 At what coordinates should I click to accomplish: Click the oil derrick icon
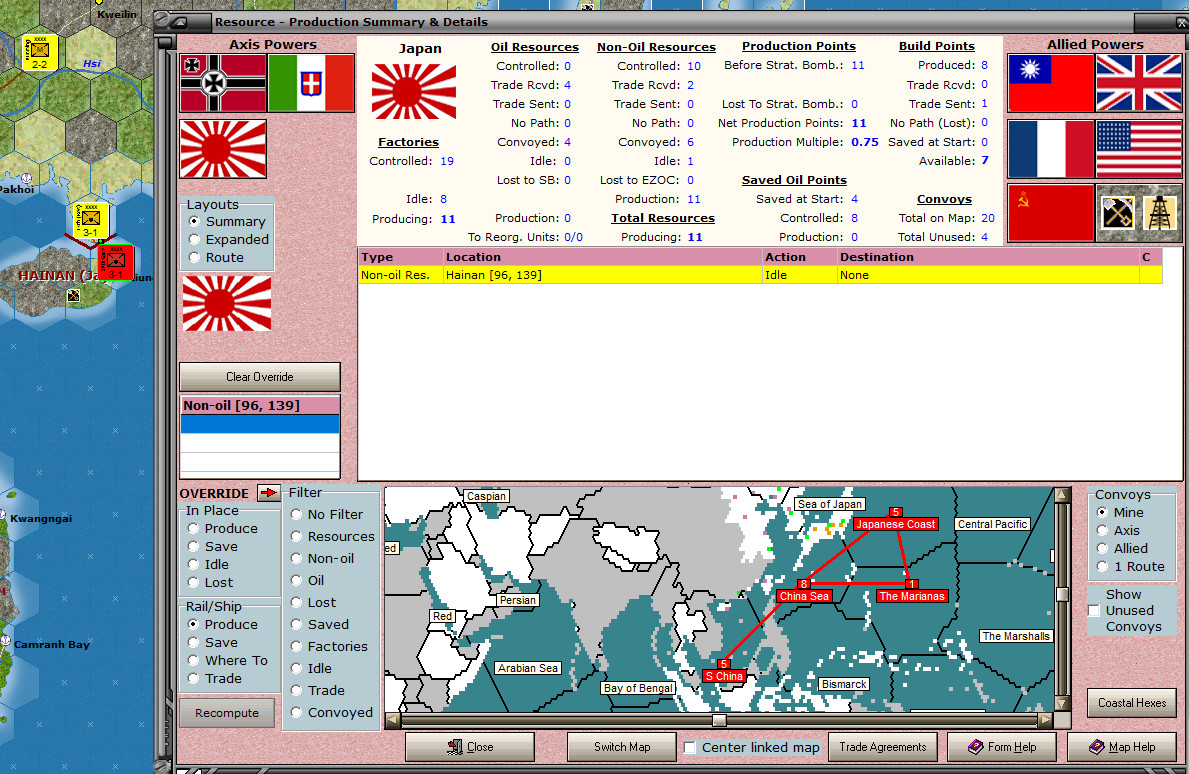(1161, 213)
